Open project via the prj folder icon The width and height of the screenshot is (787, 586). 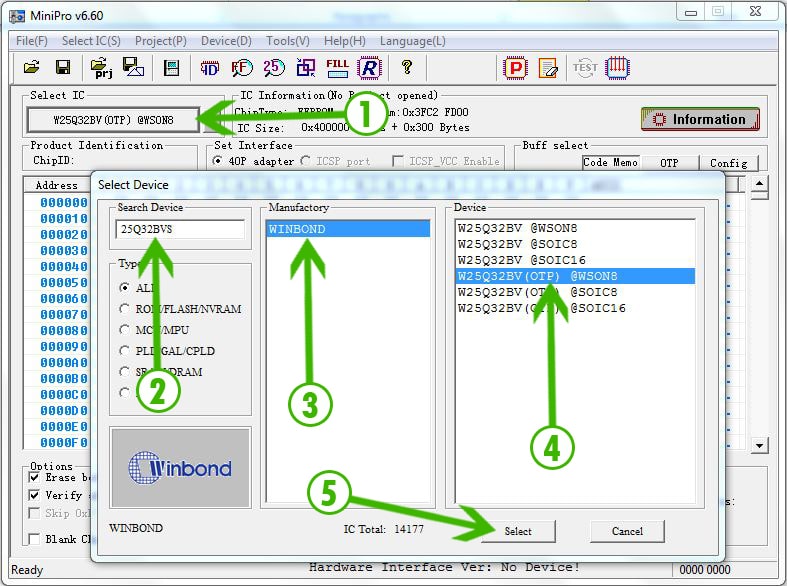(x=101, y=68)
